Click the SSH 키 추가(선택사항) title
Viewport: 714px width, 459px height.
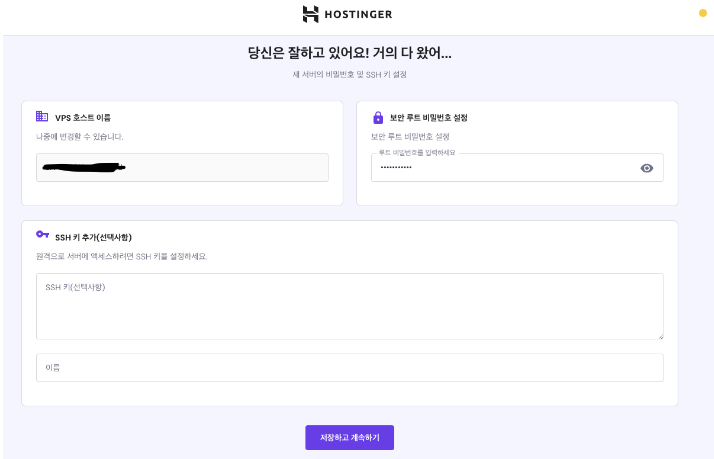pos(93,237)
